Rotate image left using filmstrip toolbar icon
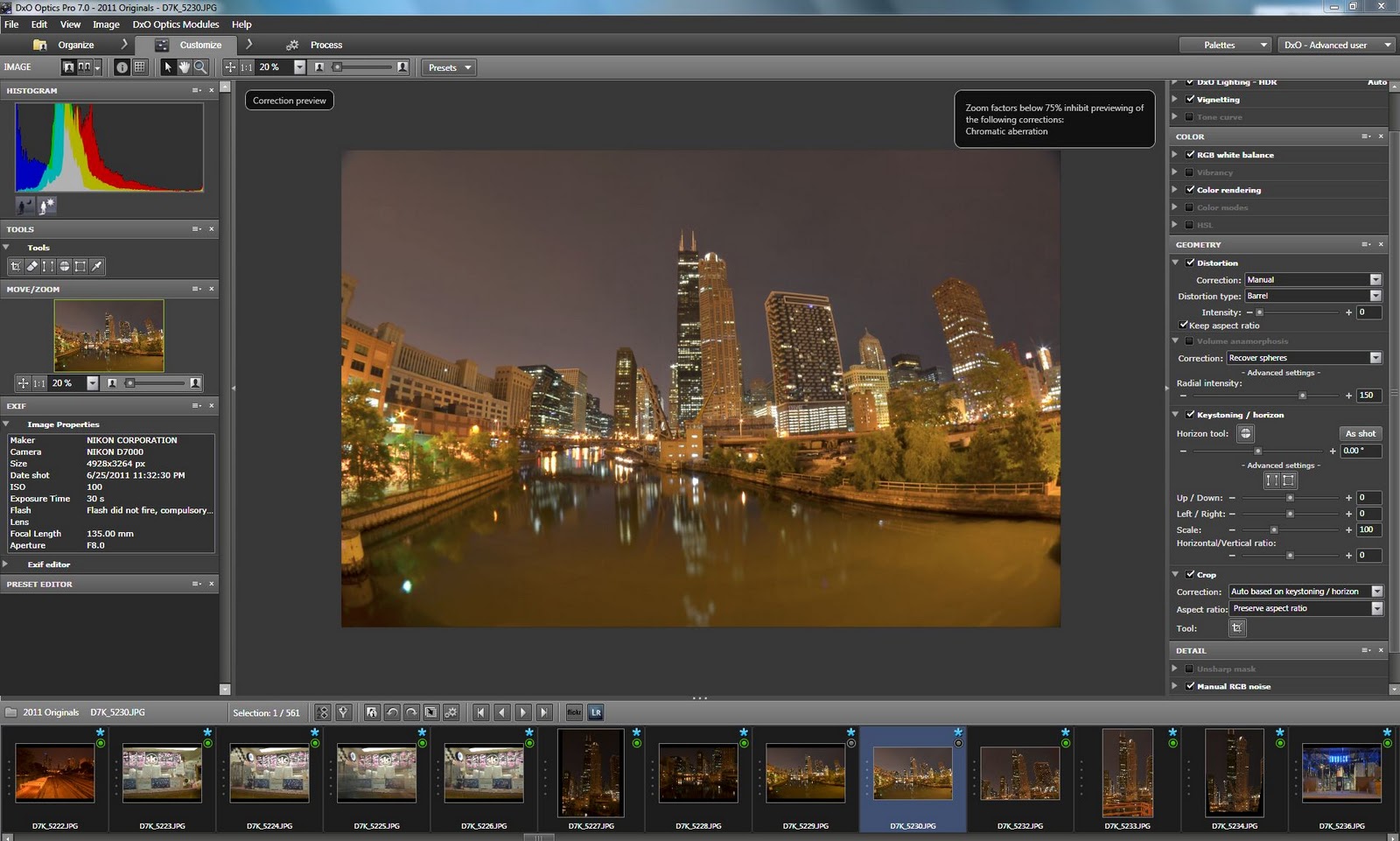The height and width of the screenshot is (841, 1400). (392, 712)
